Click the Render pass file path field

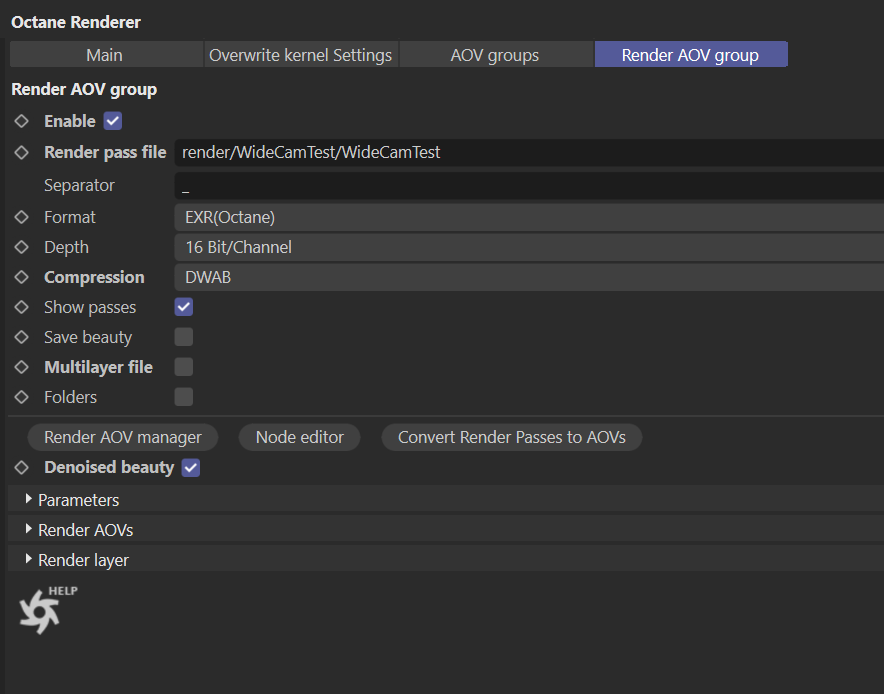click(528, 153)
